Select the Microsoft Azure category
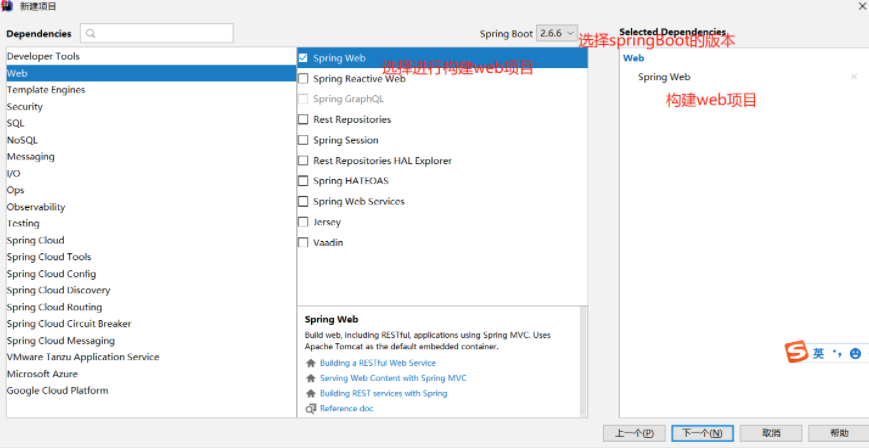Screen dimensions: 869x448 click(x=151, y=374)
